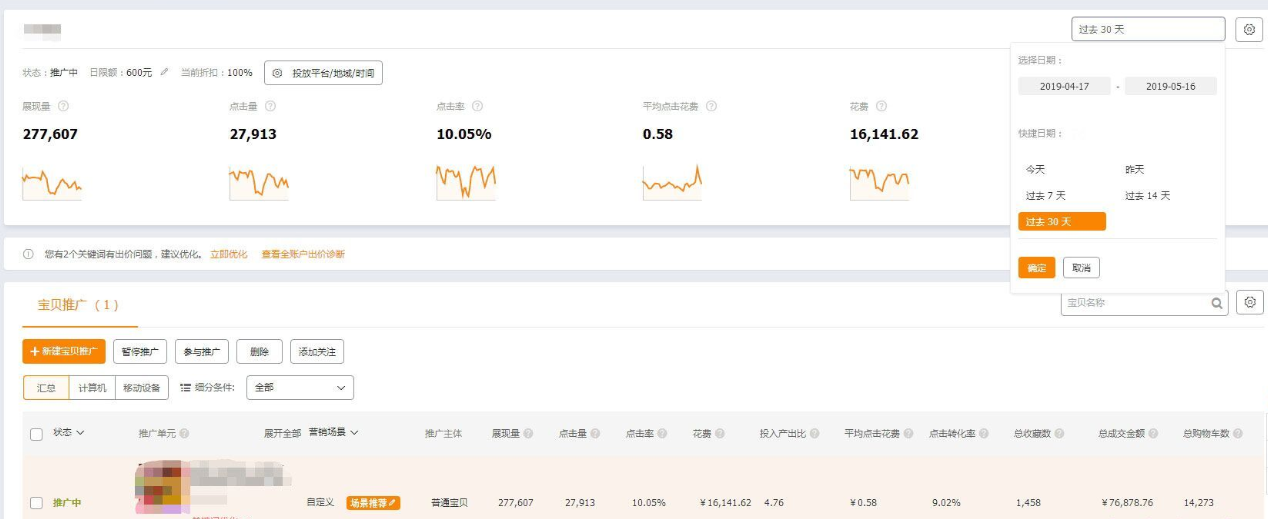Click the ￥76,878.76 总成交金额 cell
Image resolution: width=1268 pixels, height=519 pixels.
pyautogui.click(x=1126, y=502)
